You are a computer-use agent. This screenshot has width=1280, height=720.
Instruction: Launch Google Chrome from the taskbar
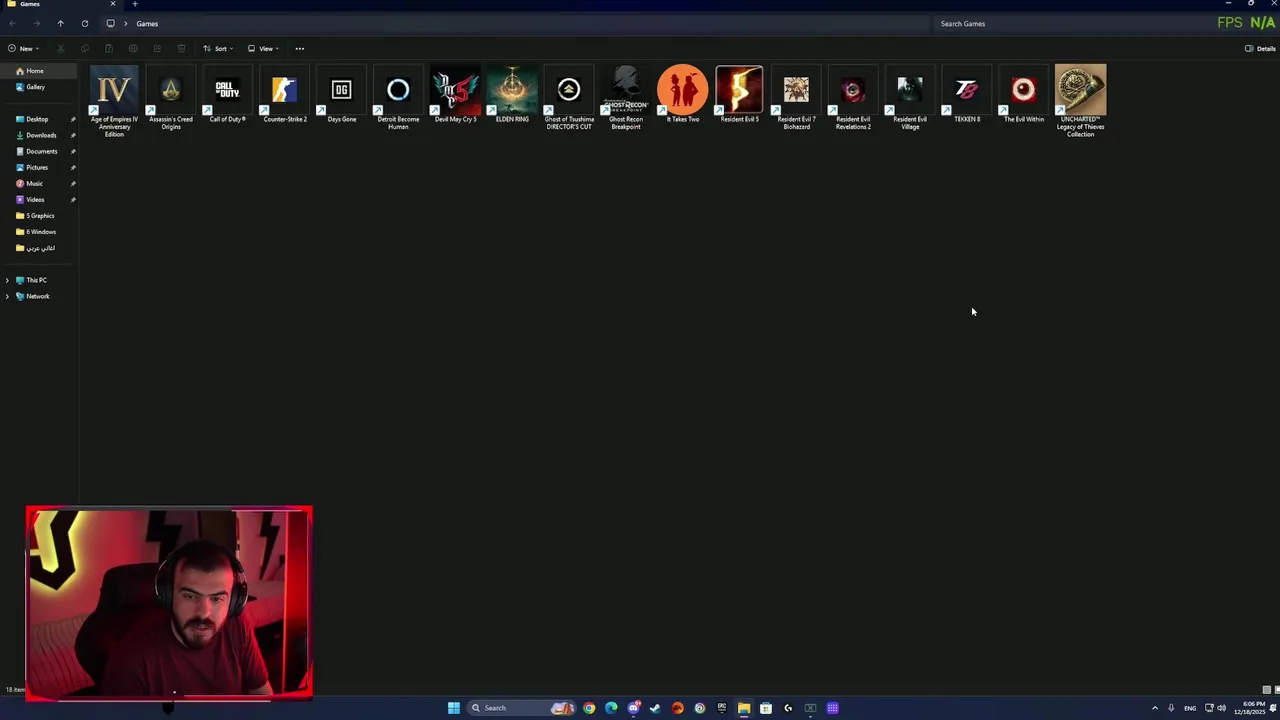(x=589, y=708)
